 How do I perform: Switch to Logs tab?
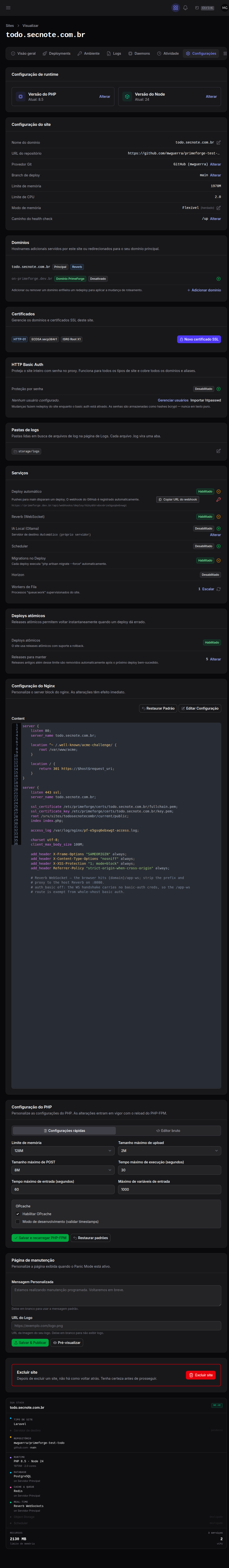(114, 53)
